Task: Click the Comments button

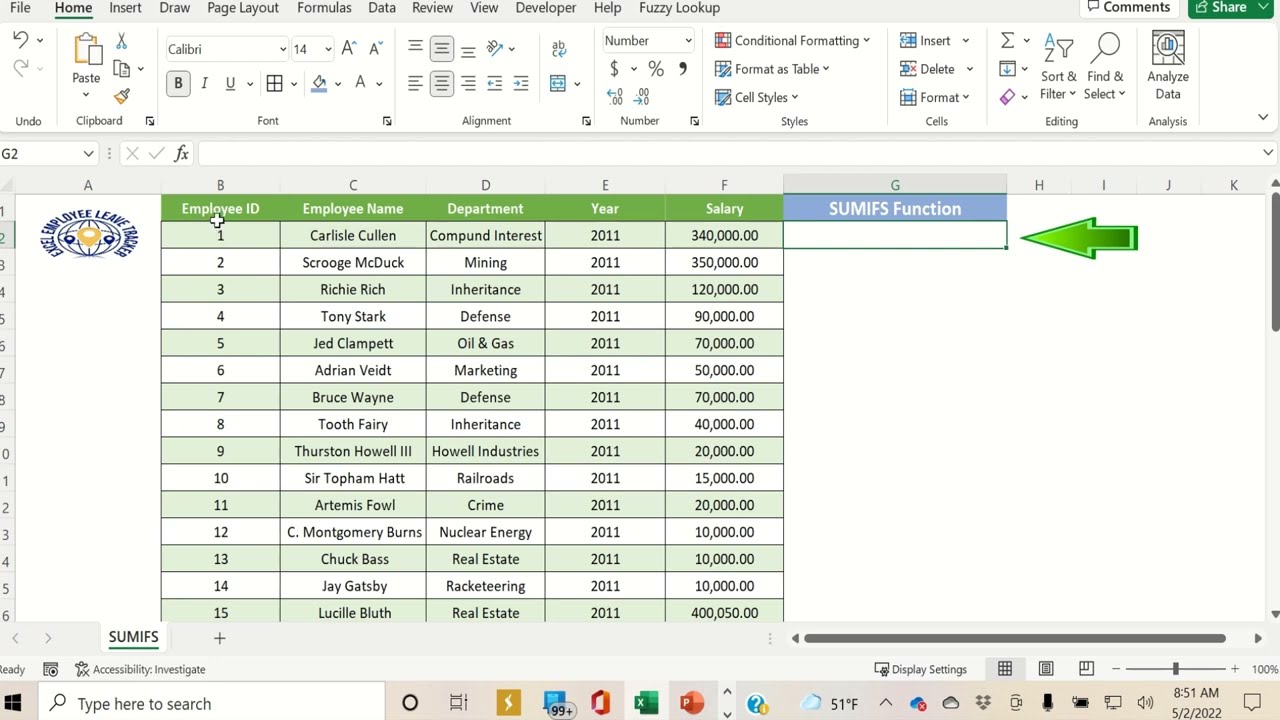Action: click(1127, 8)
